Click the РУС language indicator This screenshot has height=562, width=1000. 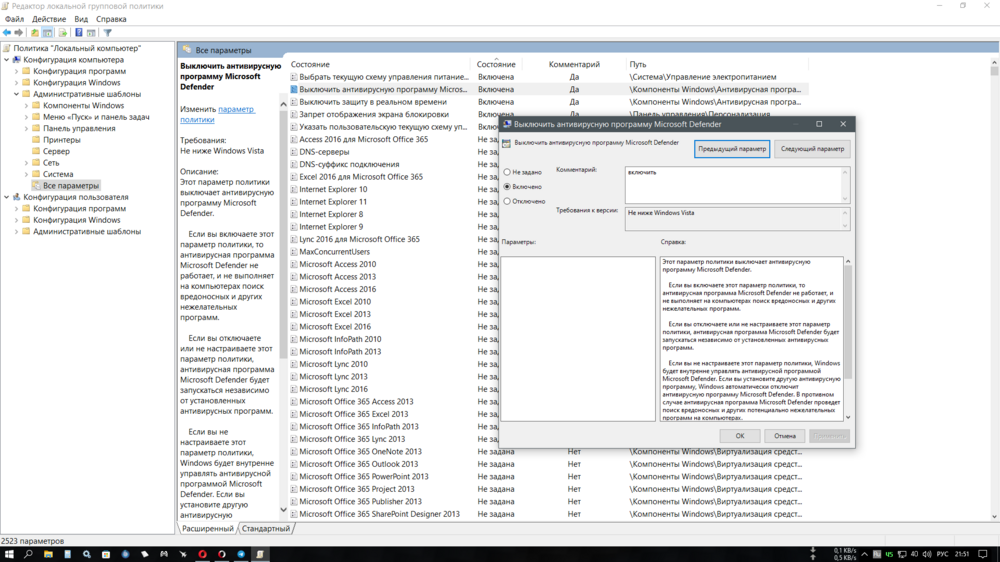[x=943, y=554]
